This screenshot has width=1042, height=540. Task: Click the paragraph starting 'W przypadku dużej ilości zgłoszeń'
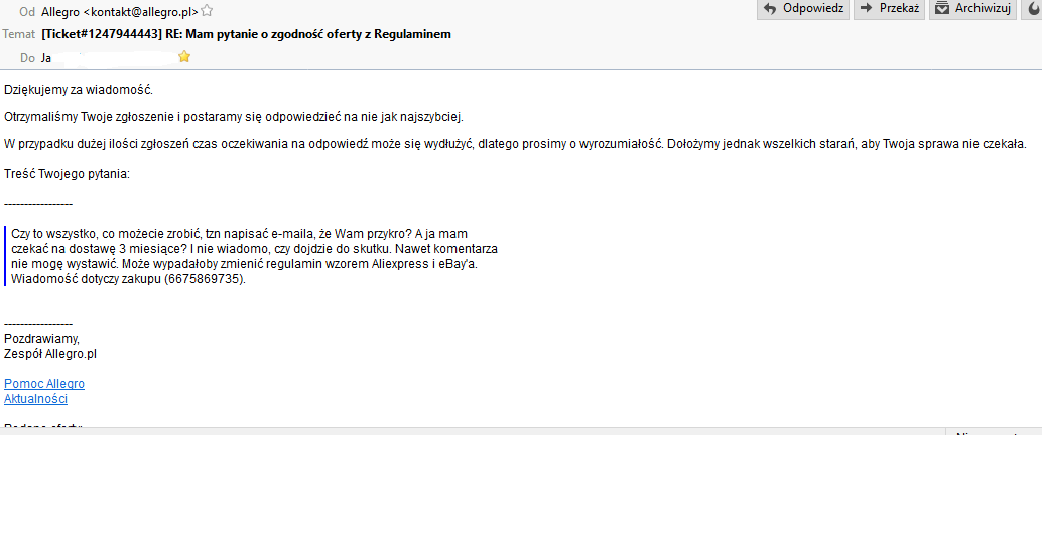[x=515, y=144]
